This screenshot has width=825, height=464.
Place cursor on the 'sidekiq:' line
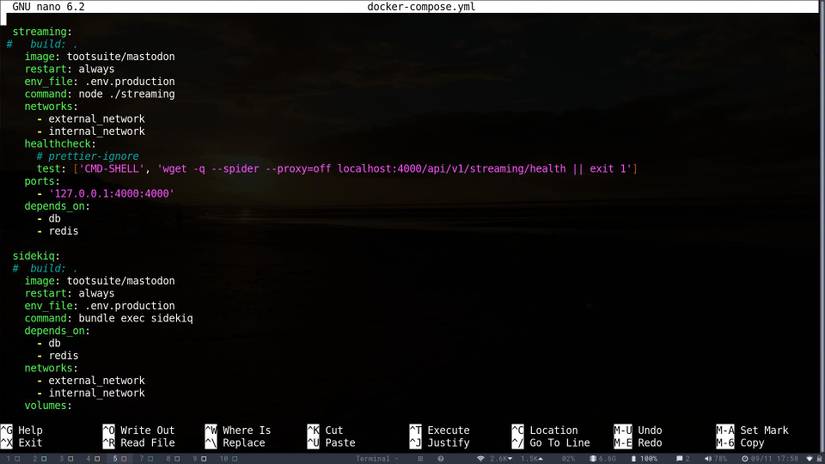tap(36, 256)
